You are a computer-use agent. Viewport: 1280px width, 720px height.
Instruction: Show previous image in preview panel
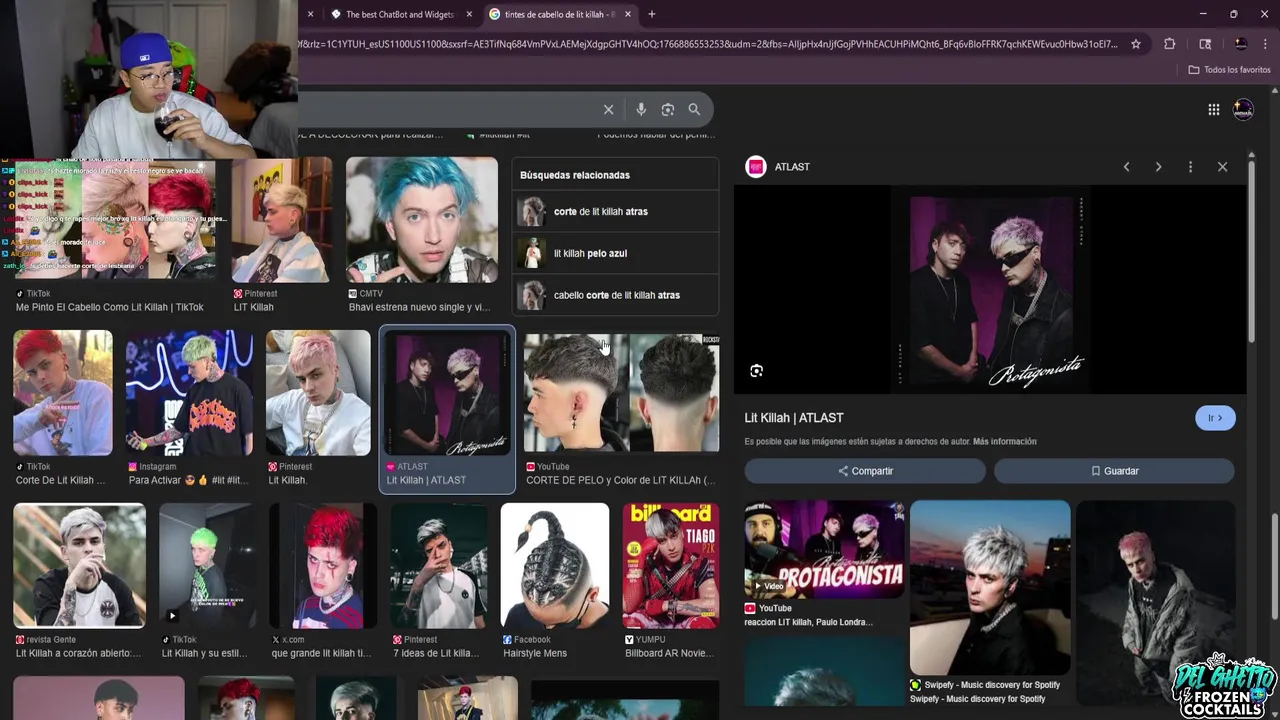coord(1126,167)
